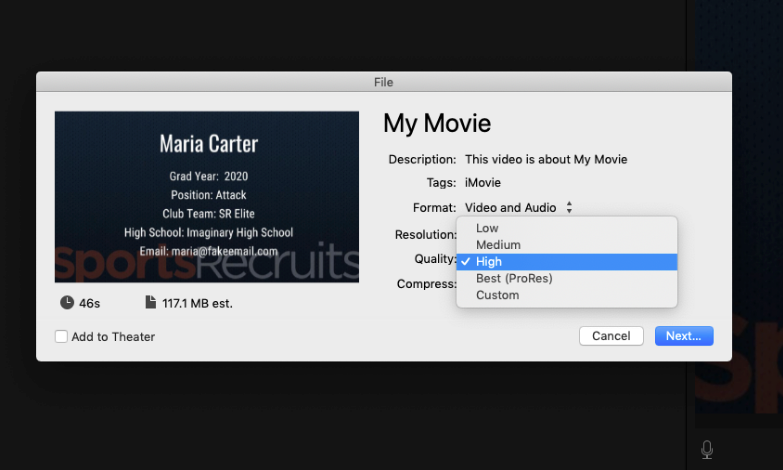Click the 117.1 MB est. text
This screenshot has width=783, height=470.
click(197, 303)
